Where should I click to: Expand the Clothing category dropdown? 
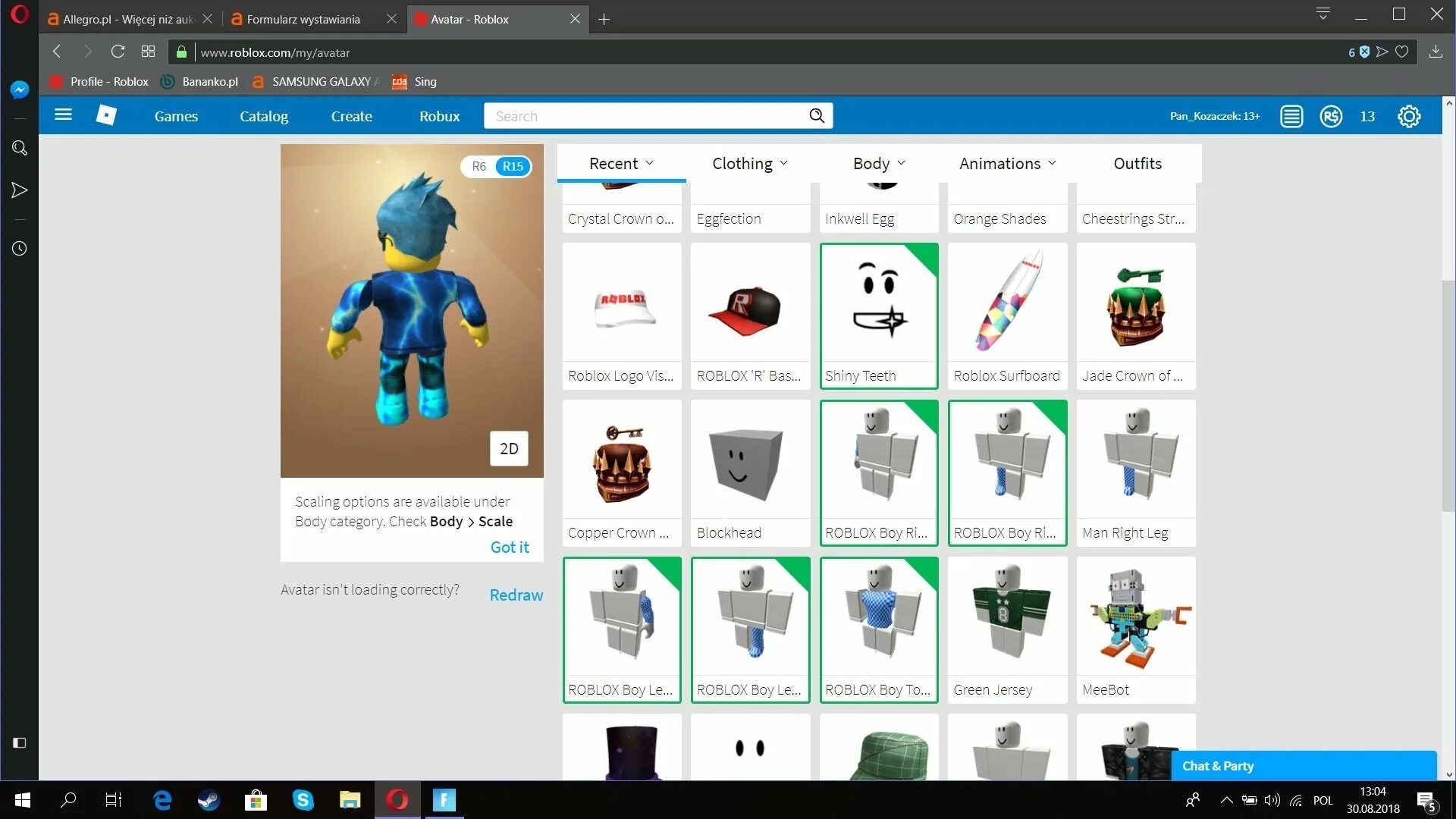750,163
